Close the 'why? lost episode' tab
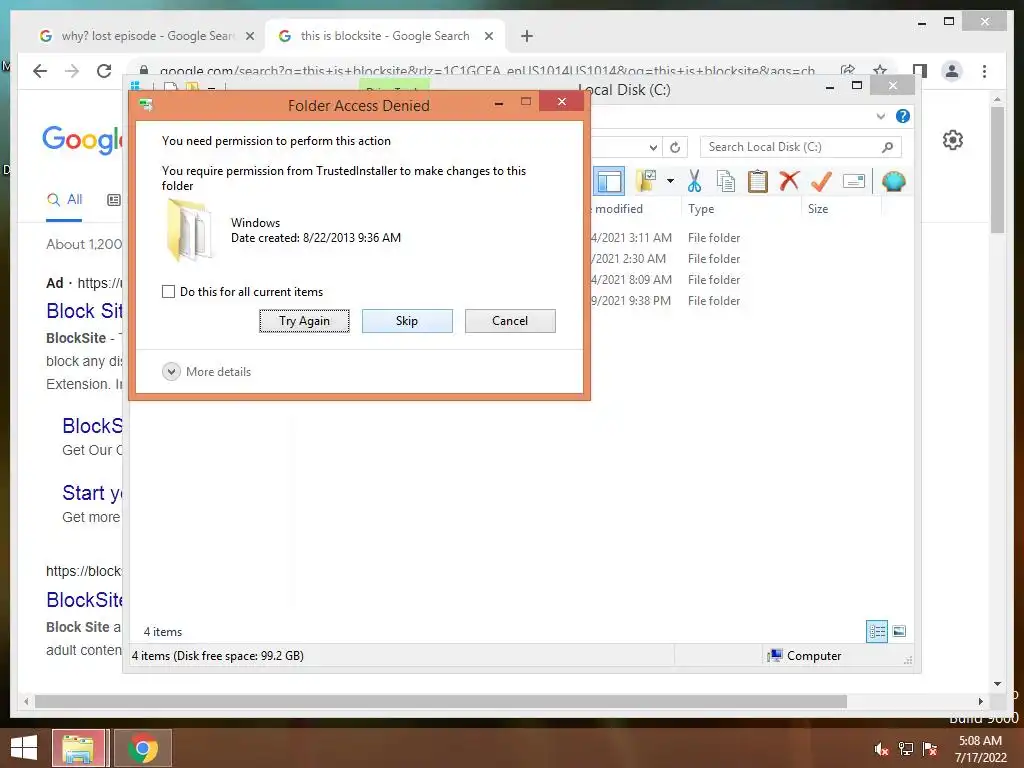 pos(249,37)
